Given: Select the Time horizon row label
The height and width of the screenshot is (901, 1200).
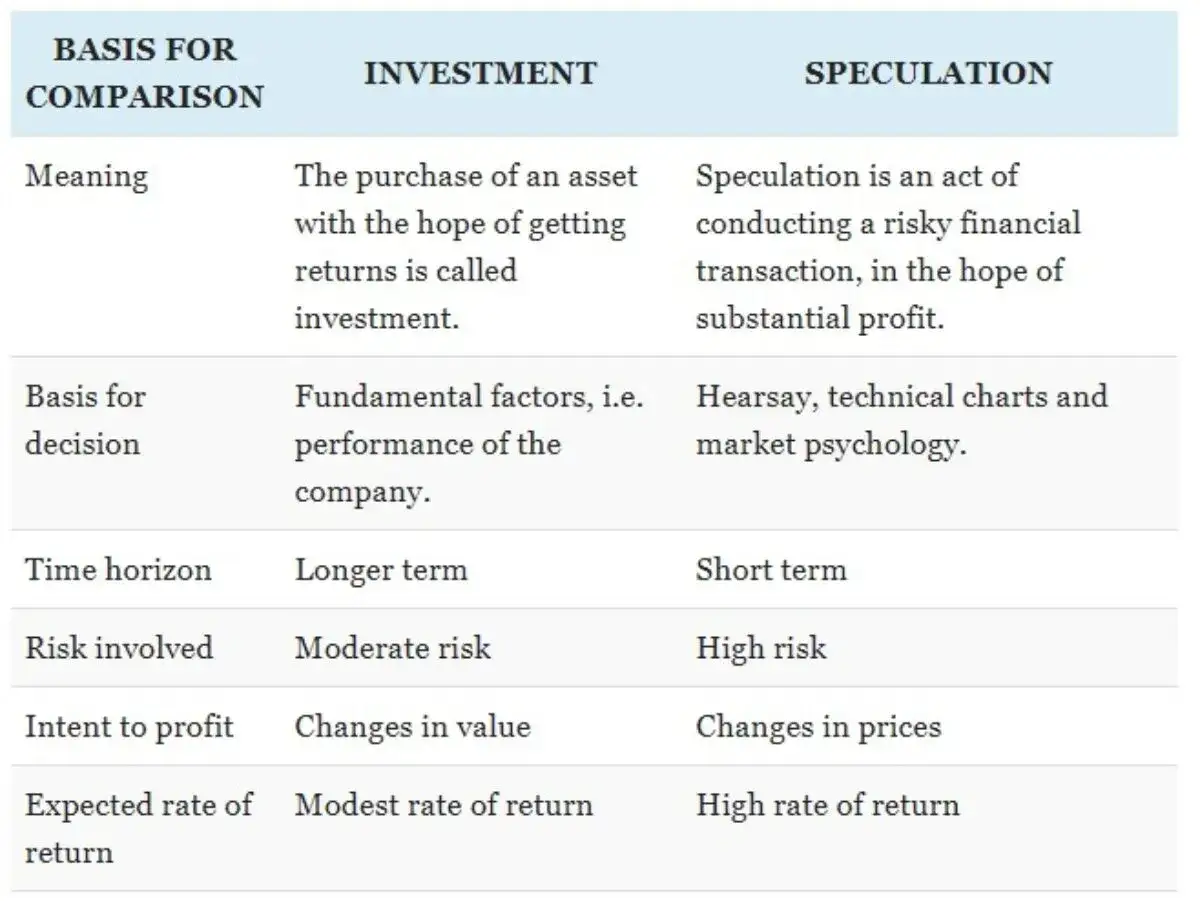Looking at the screenshot, I should pyautogui.click(x=118, y=570).
